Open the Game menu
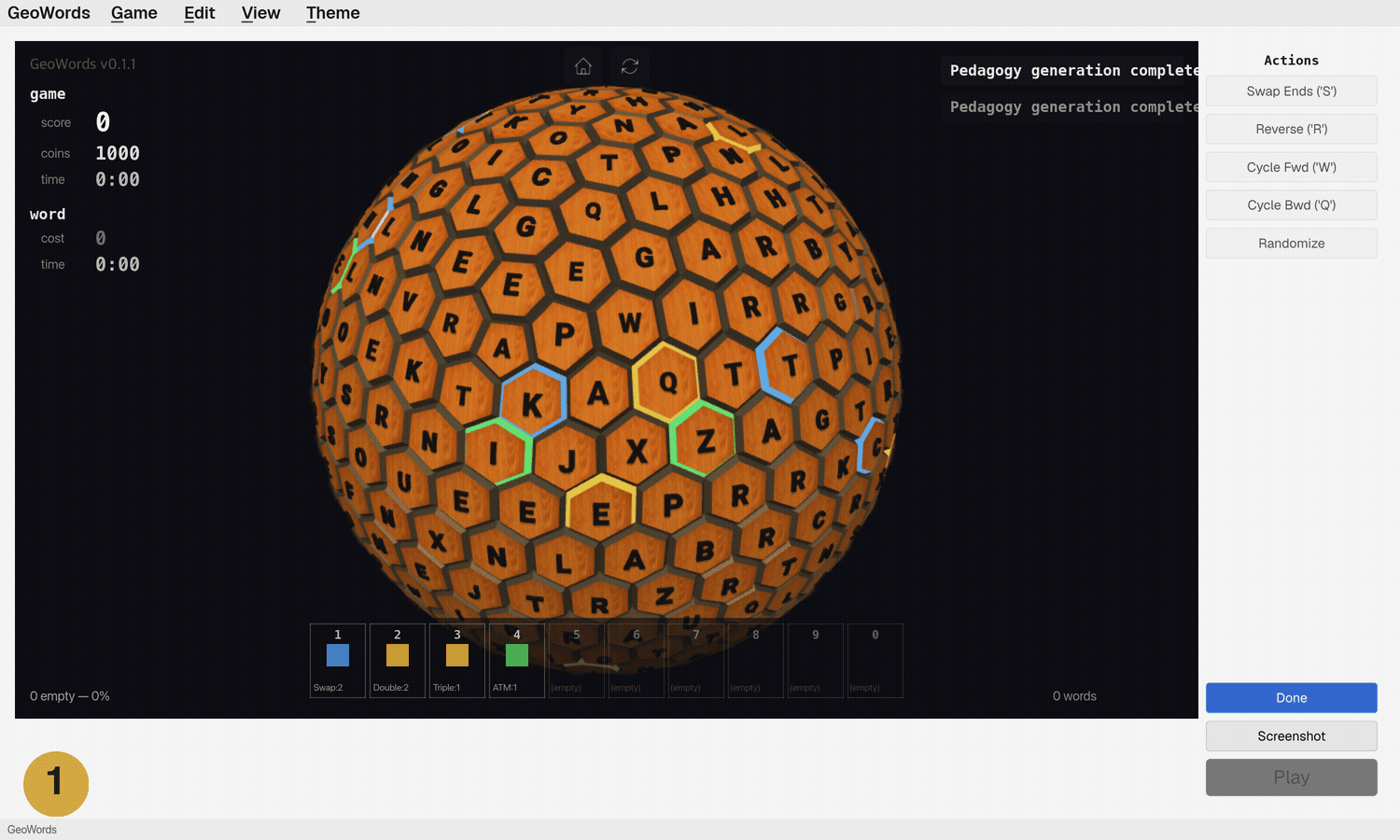Image resolution: width=1400 pixels, height=840 pixels. click(133, 13)
